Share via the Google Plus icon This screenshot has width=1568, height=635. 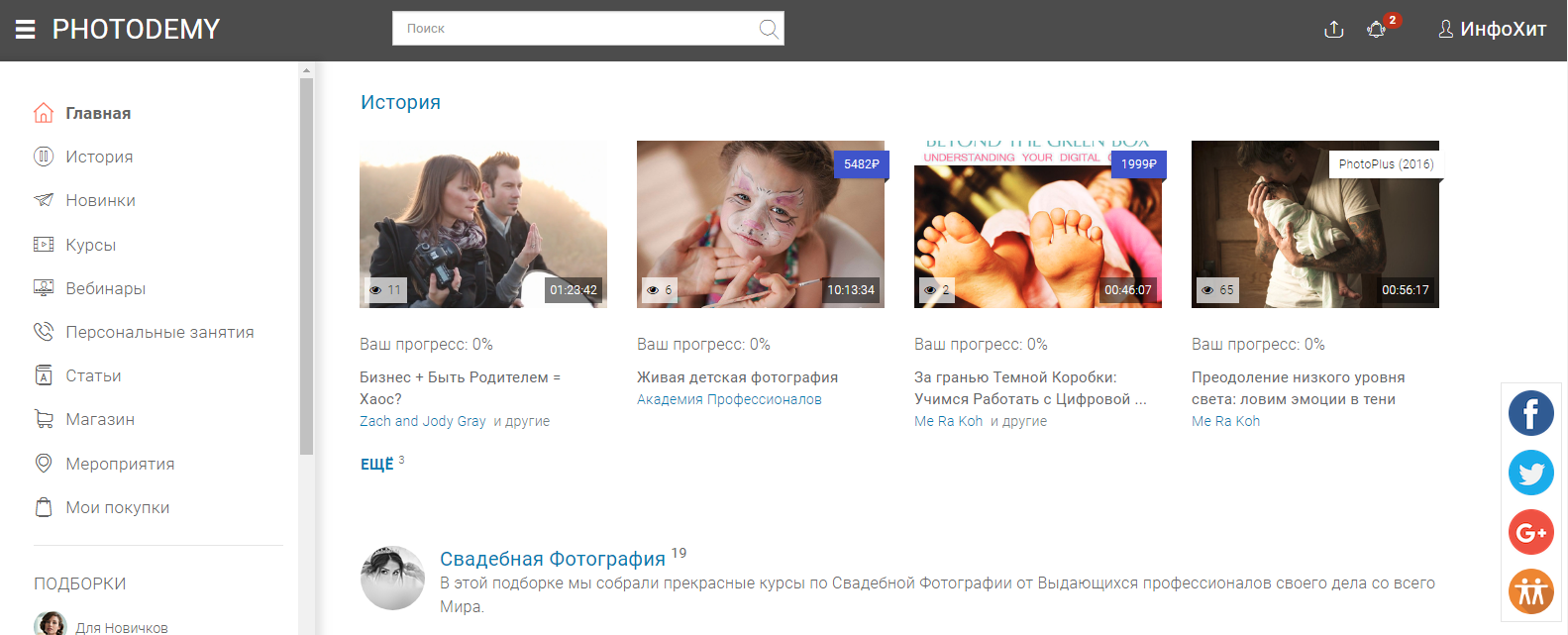pyautogui.click(x=1530, y=532)
